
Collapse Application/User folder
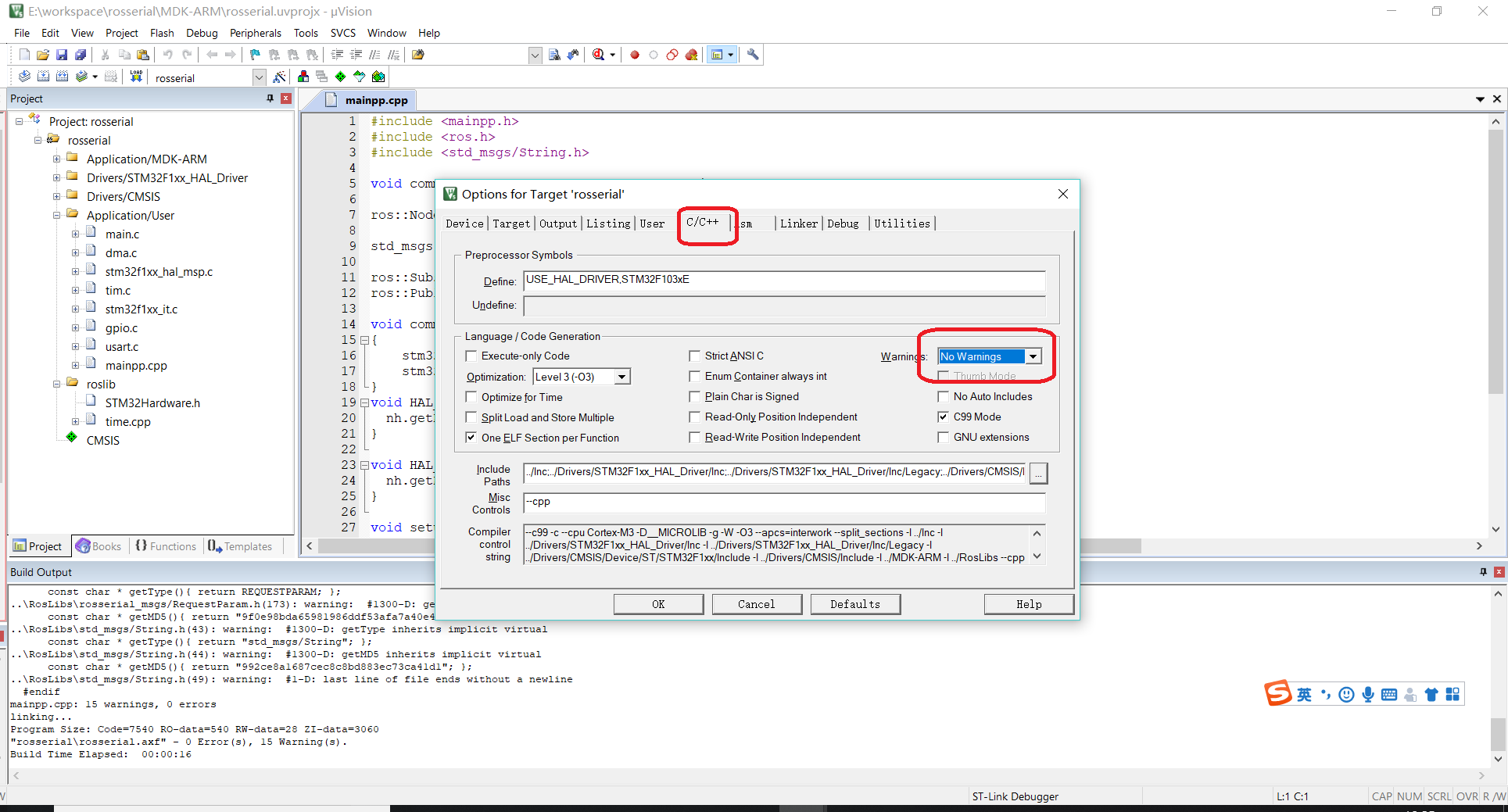(56, 215)
